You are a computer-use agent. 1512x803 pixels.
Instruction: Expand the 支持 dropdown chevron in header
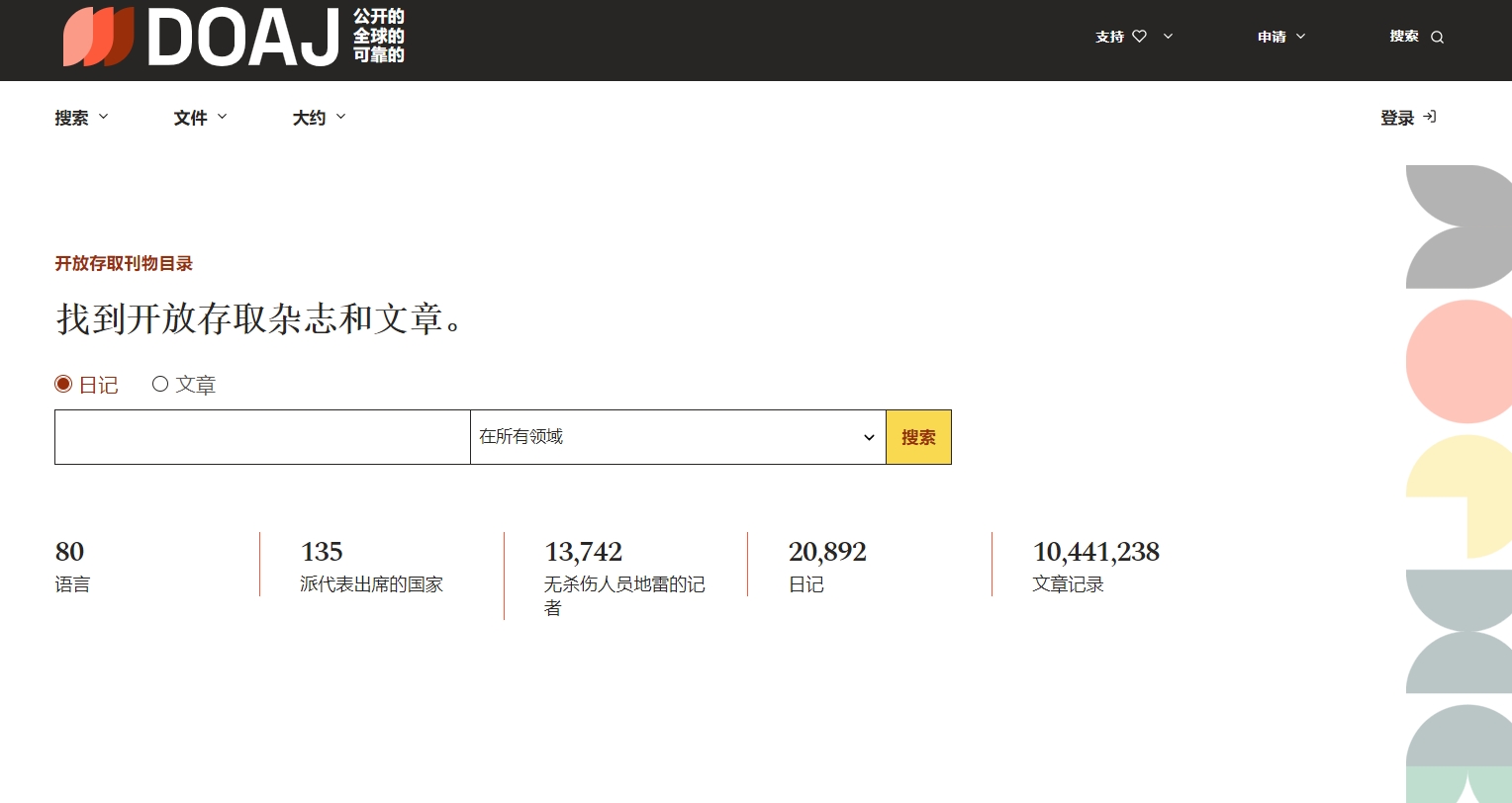pos(1168,37)
